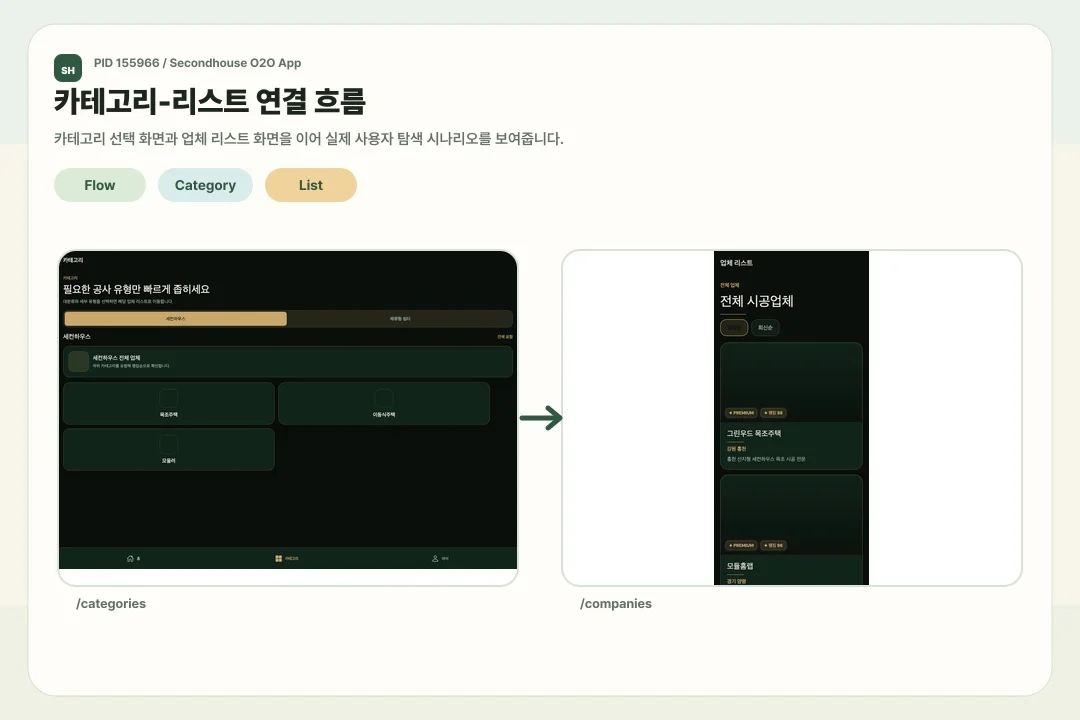The height and width of the screenshot is (720, 1080).
Task: Click the 전체 시공업체 heading
Action: point(756,301)
